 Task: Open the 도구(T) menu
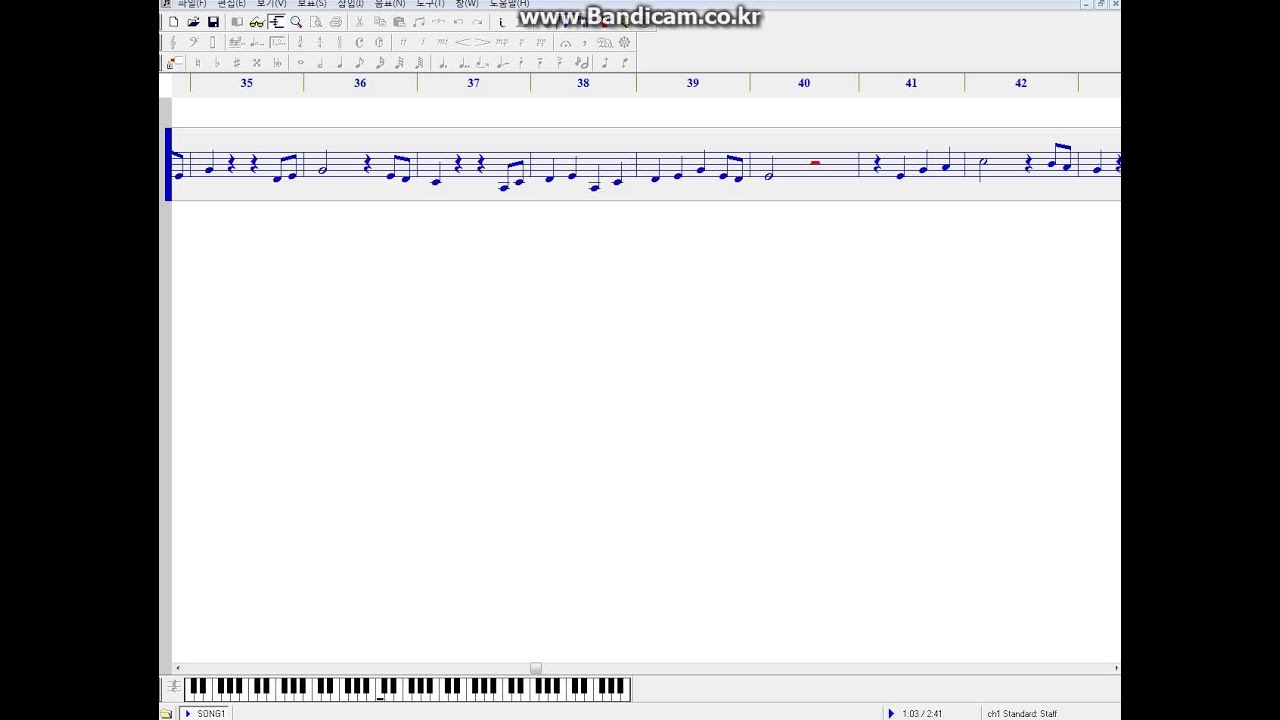(x=431, y=4)
